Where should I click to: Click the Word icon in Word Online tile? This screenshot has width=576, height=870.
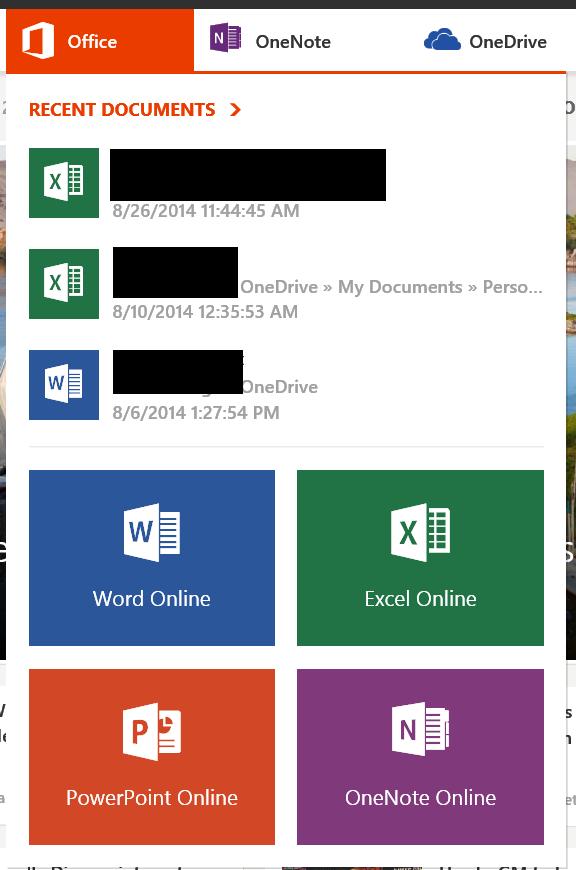coord(152,532)
